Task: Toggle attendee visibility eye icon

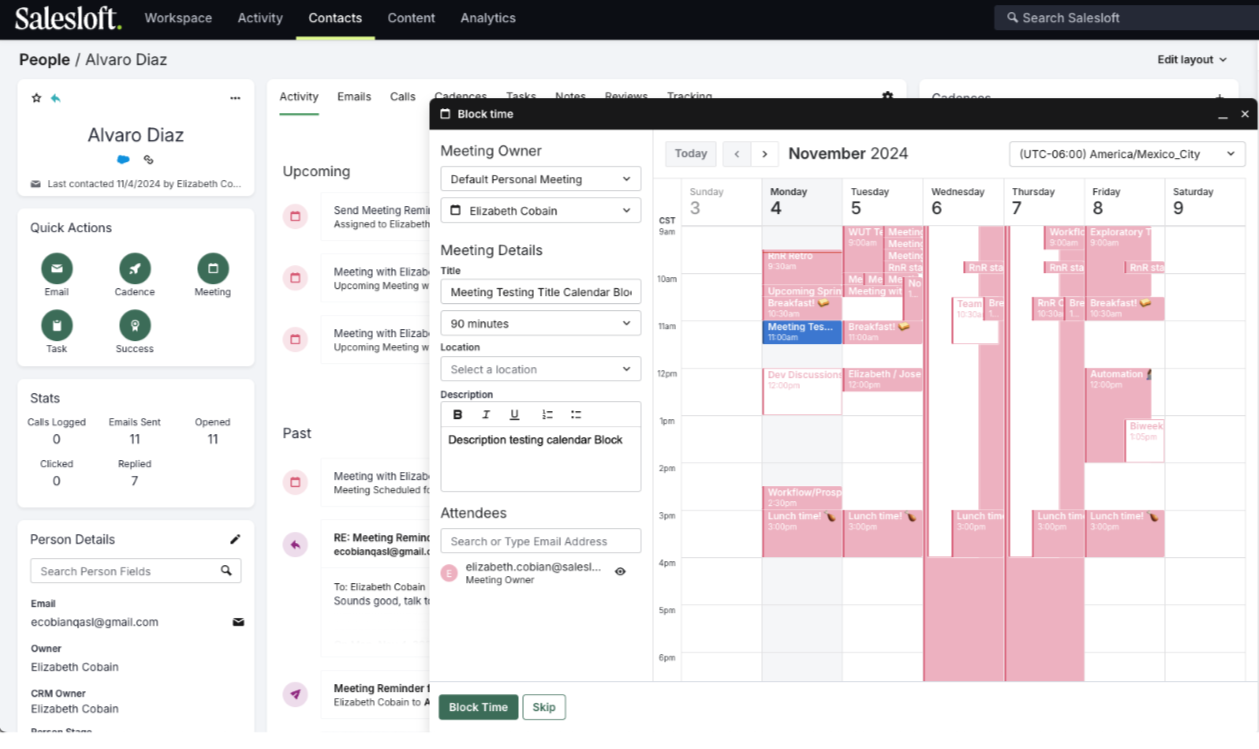Action: tap(620, 572)
